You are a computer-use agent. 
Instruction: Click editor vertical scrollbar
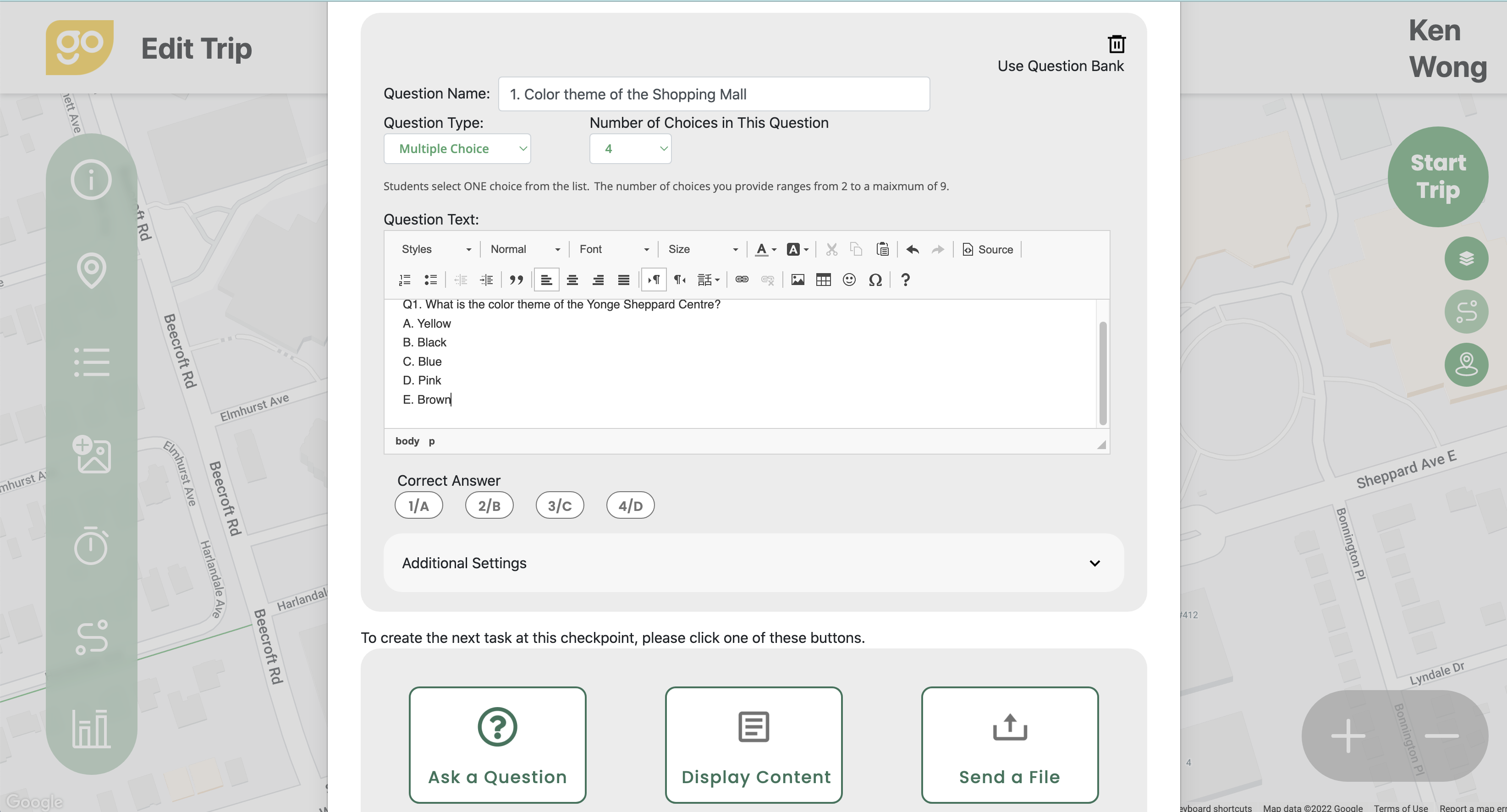[1103, 373]
